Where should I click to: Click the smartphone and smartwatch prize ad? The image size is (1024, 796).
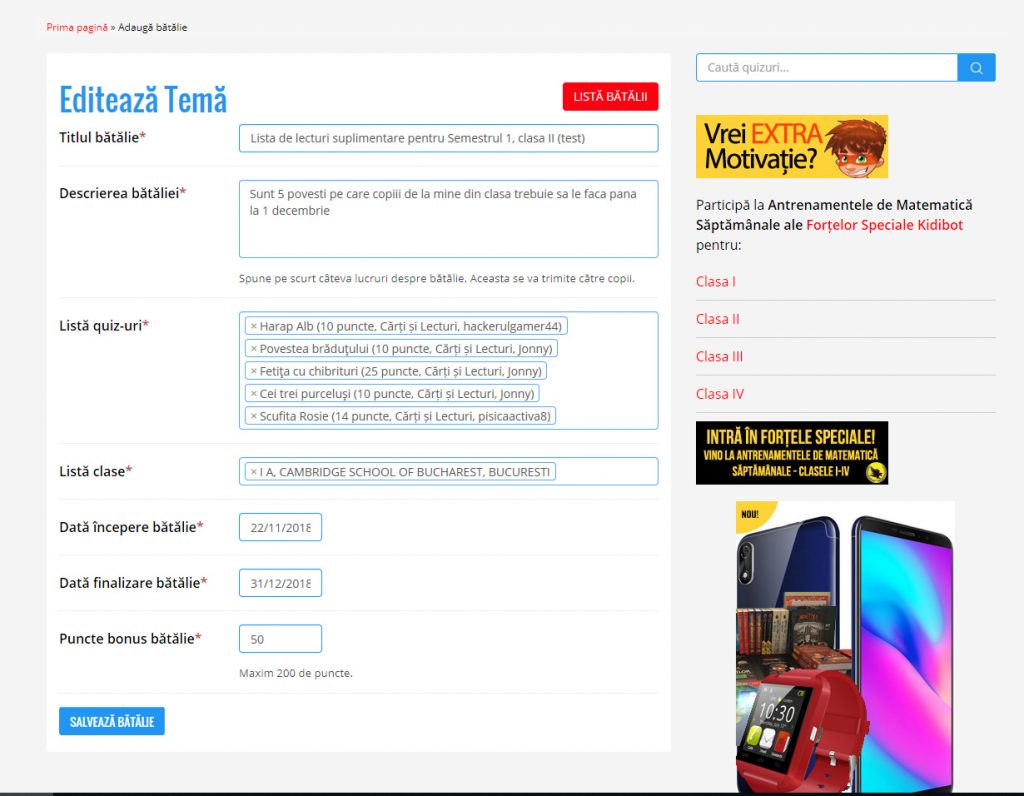[845, 645]
